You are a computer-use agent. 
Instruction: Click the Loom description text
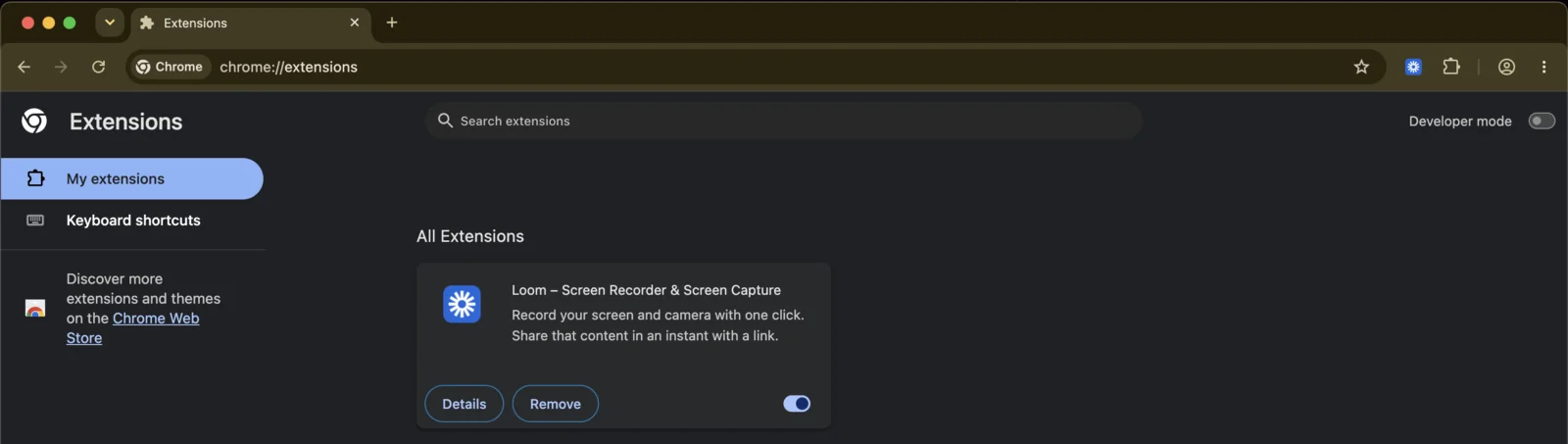tap(658, 325)
